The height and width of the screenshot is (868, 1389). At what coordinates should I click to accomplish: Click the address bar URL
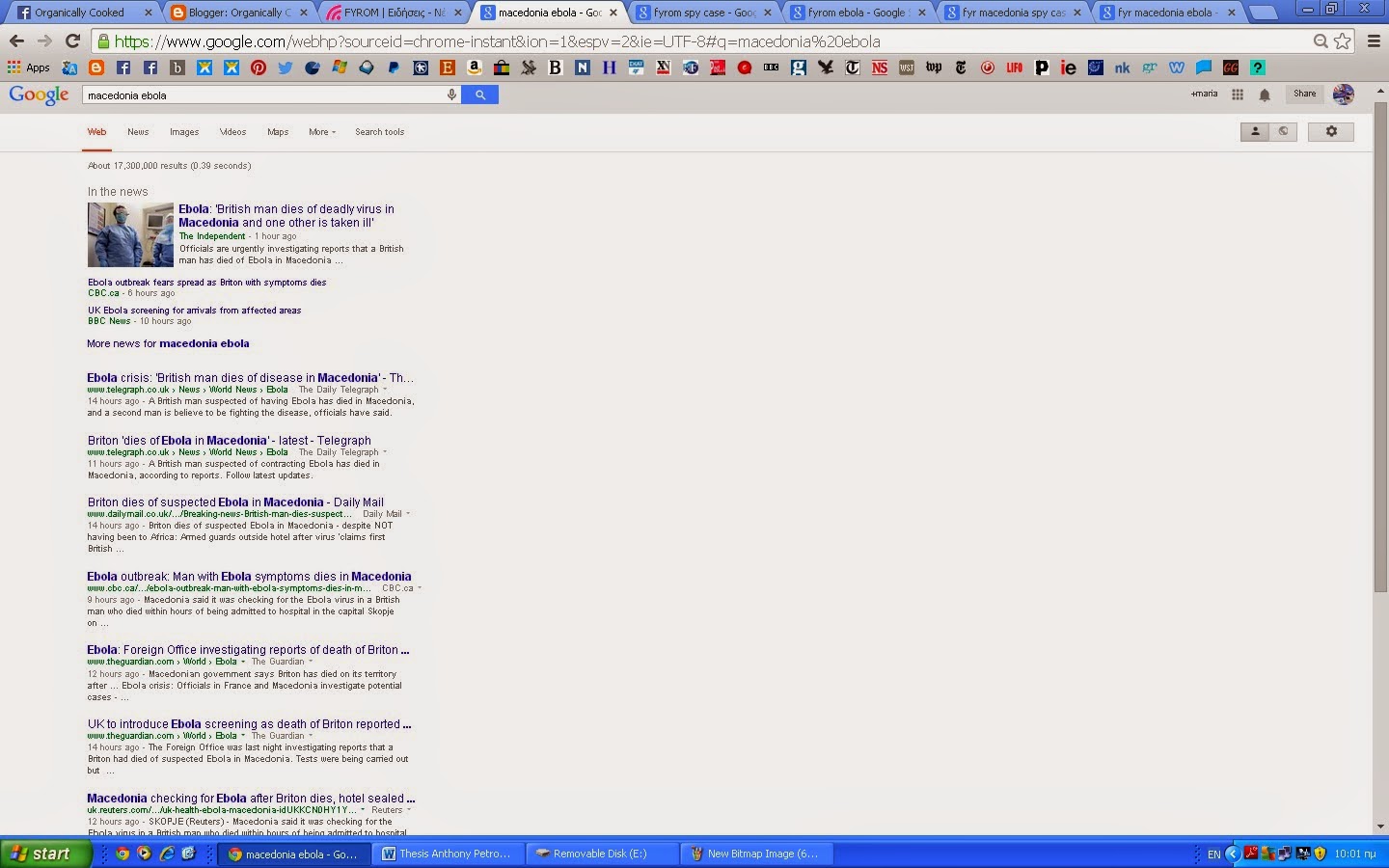tap(497, 41)
